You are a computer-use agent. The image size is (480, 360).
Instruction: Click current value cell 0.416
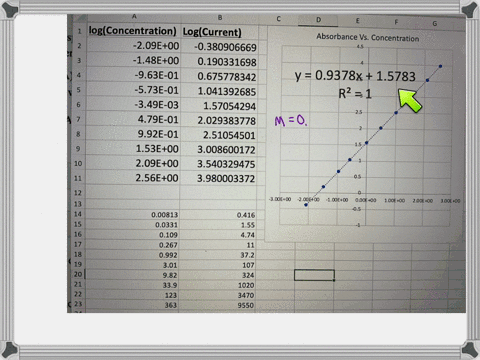click(218, 215)
